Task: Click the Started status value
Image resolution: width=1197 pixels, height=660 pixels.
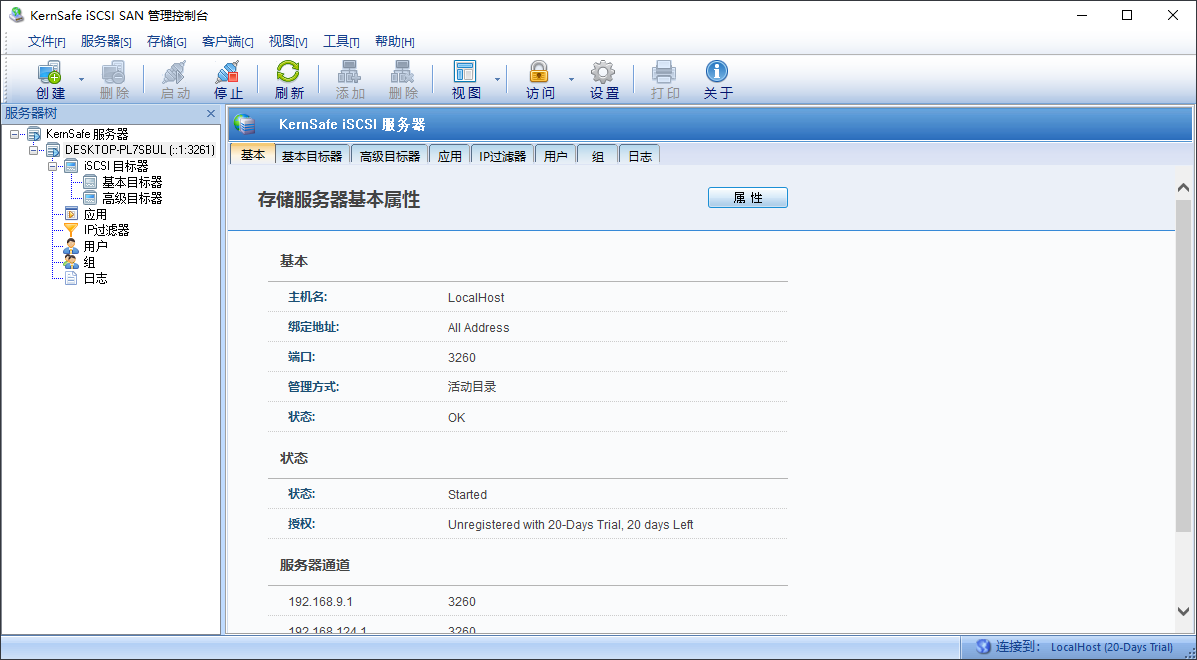Action: [467, 494]
